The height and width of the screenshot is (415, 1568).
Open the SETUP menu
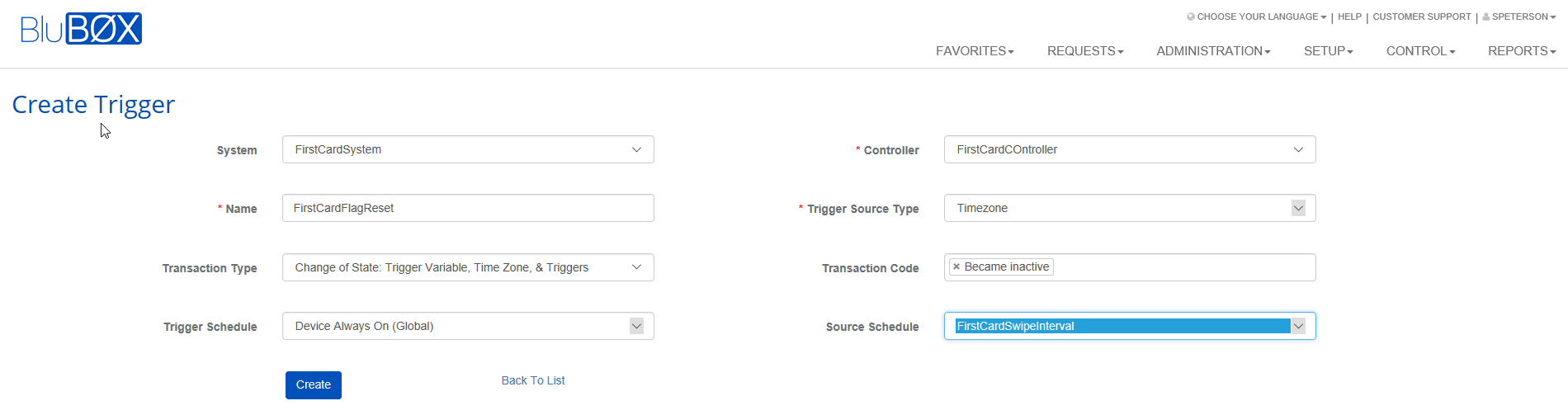click(x=1329, y=51)
